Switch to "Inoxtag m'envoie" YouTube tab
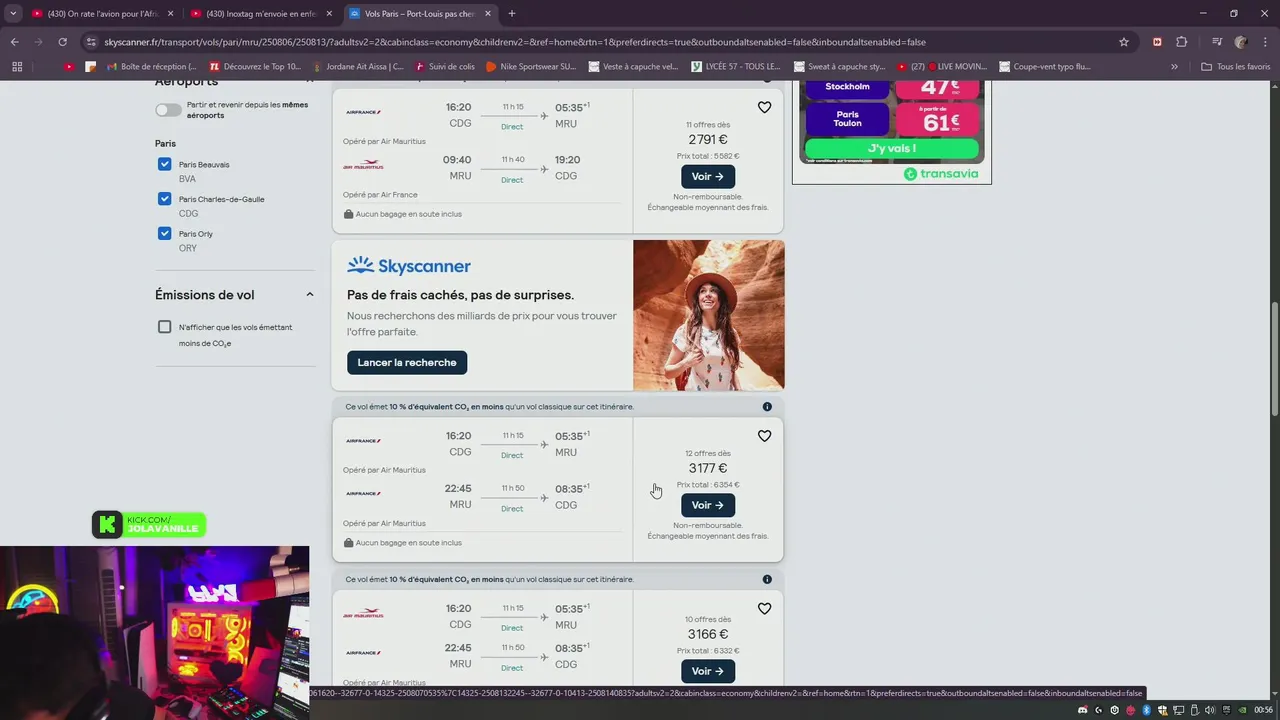Image resolution: width=1280 pixels, height=720 pixels. pyautogui.click(x=261, y=14)
